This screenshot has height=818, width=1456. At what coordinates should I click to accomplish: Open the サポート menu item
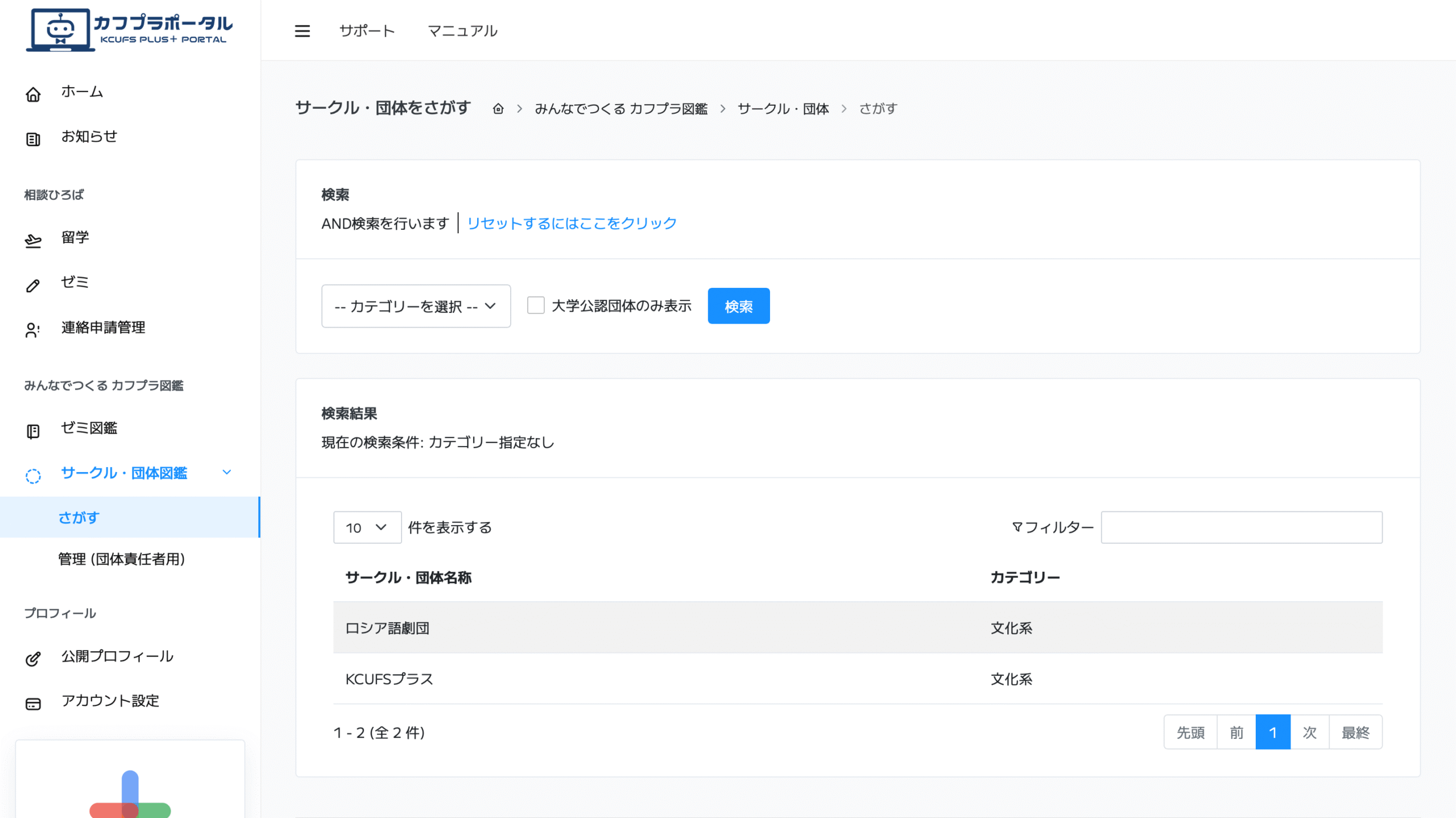(367, 31)
